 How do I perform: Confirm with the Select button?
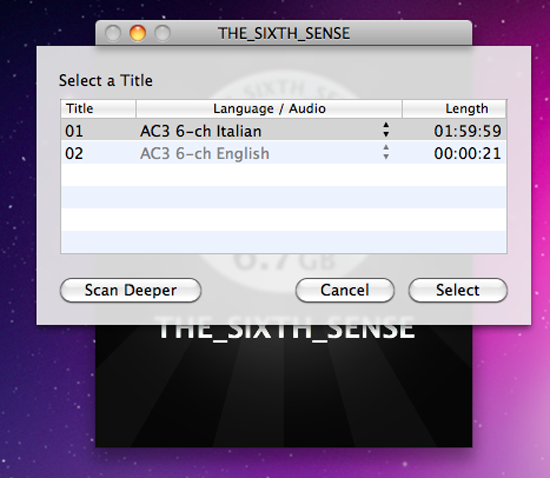[x=458, y=290]
